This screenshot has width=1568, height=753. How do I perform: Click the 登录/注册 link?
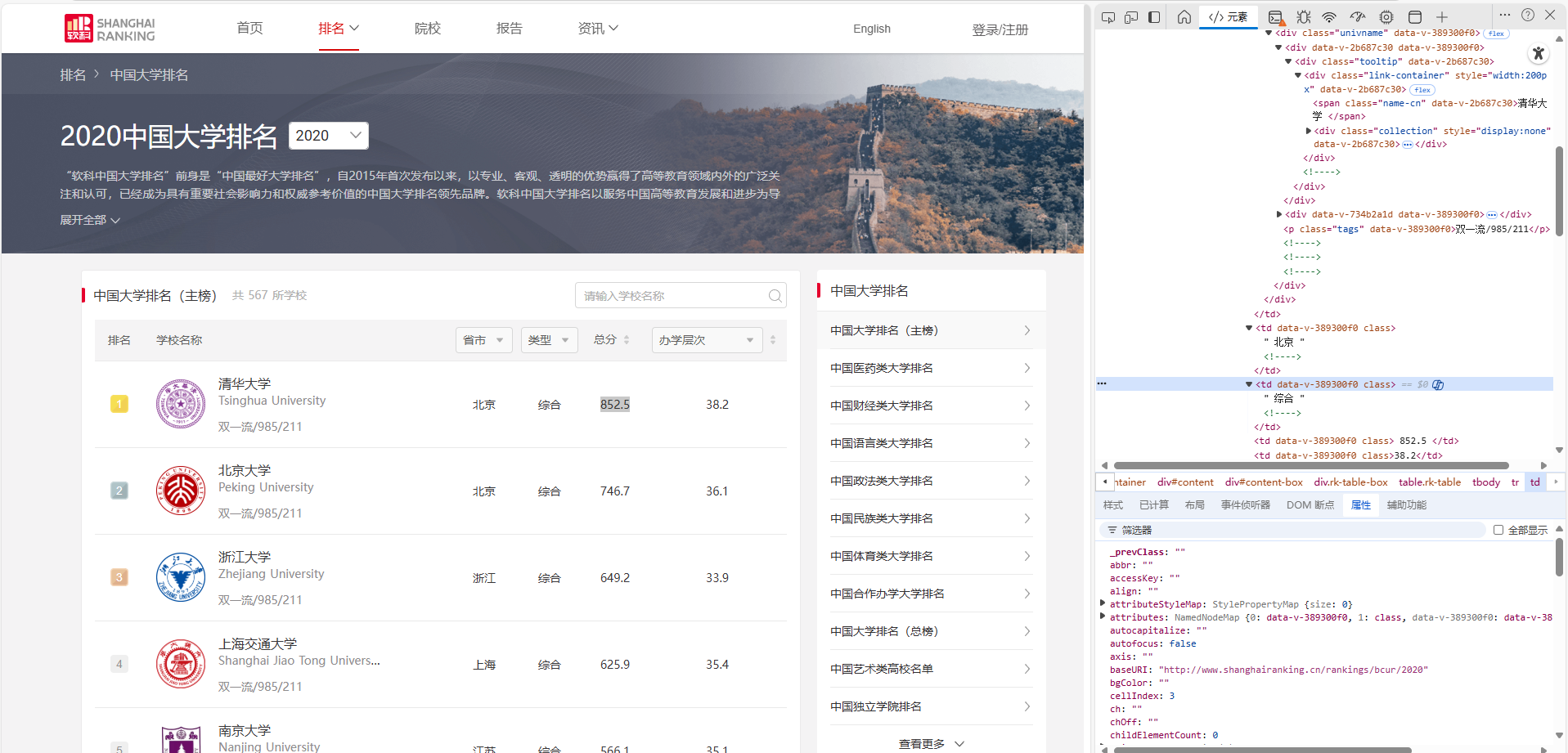1000,29
